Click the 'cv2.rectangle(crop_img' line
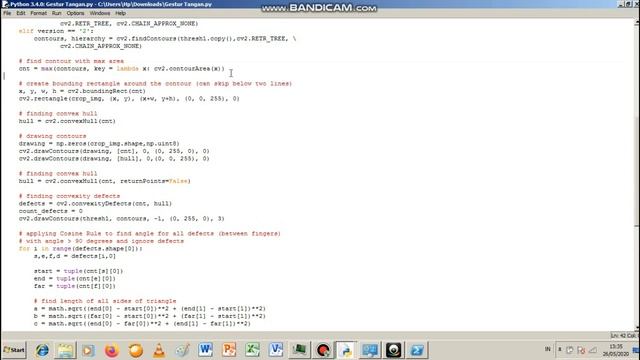Image resolution: width=640 pixels, height=360 pixels. coord(129,99)
